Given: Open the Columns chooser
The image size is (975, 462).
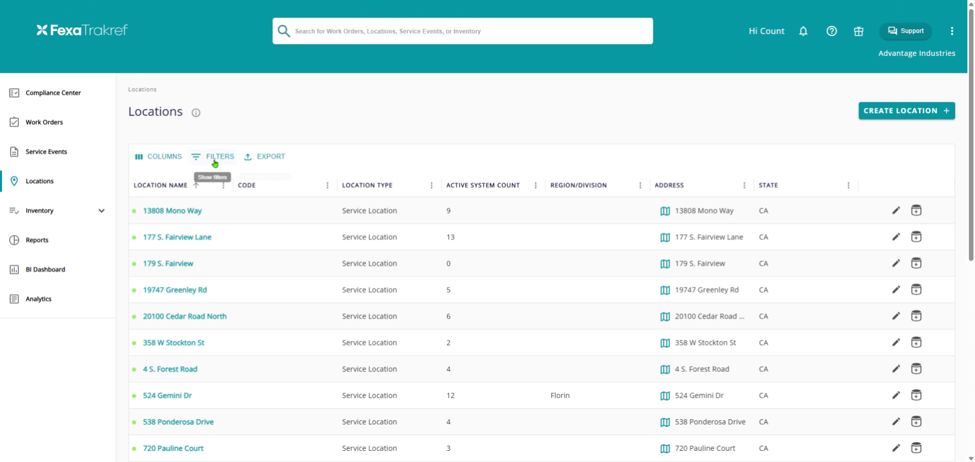Looking at the screenshot, I should (x=158, y=157).
